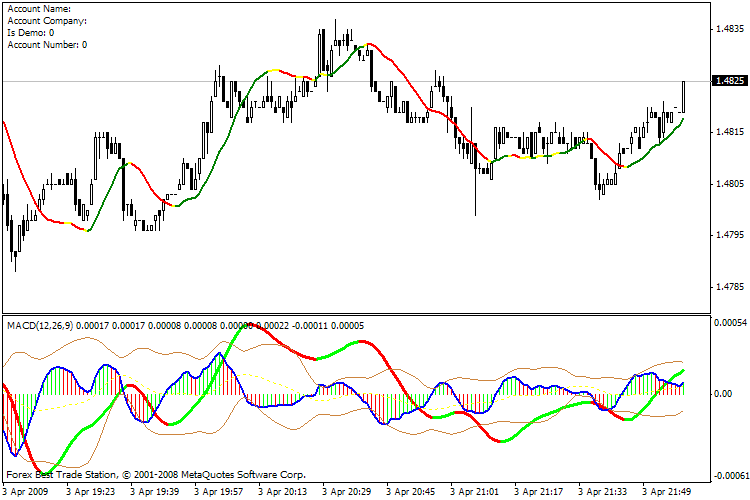Click the 0.00054 MACD scale label
The height and width of the screenshot is (500, 750).
(x=729, y=323)
